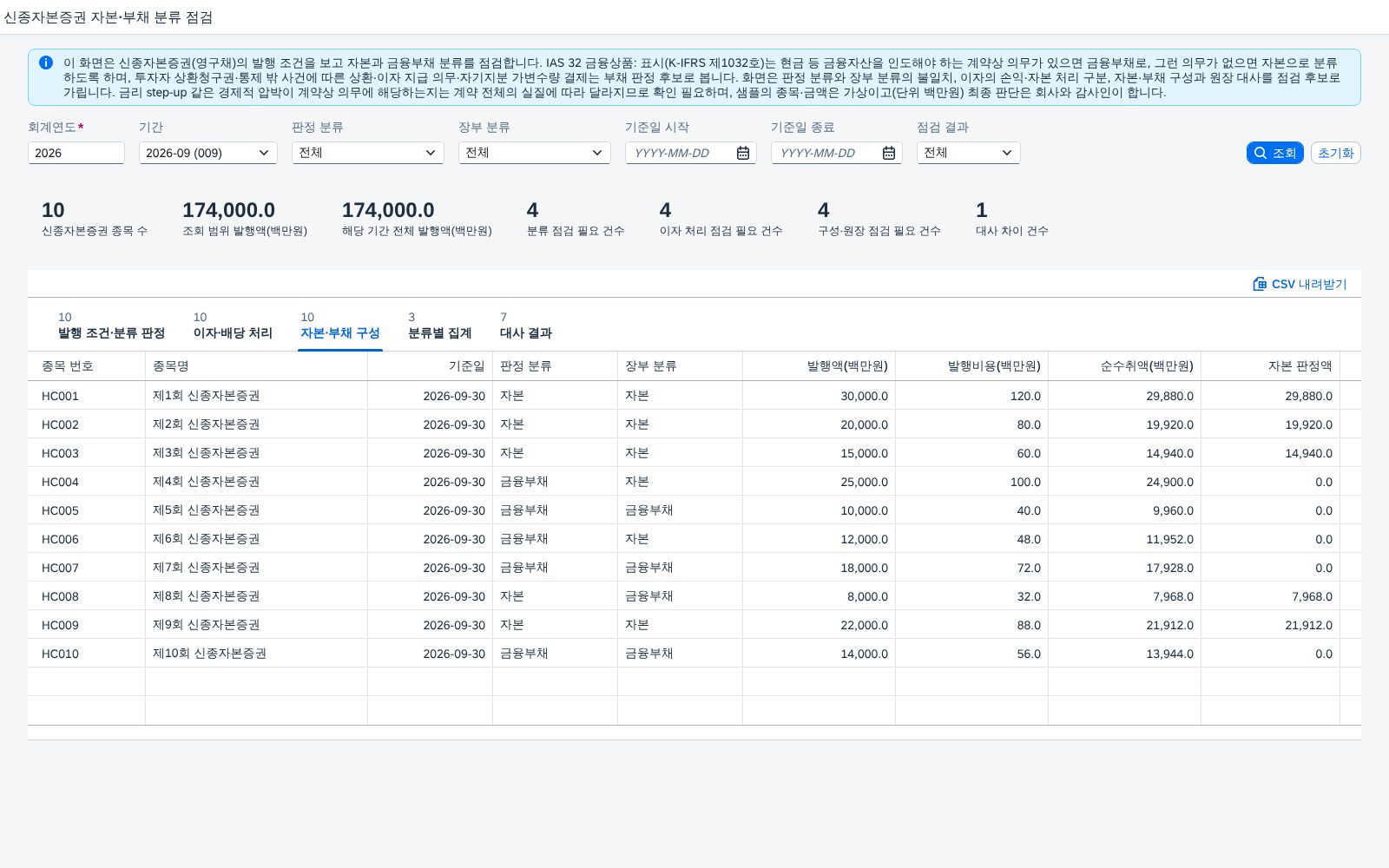Click the 종목명 column header
The image size is (1389, 868).
click(x=257, y=366)
